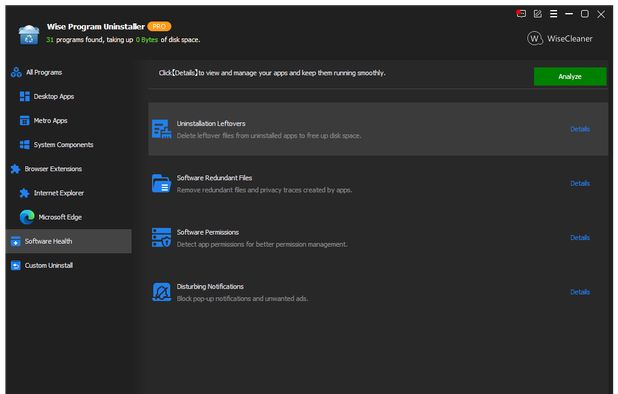The height and width of the screenshot is (394, 618).
Task: Click the Software Permissions title
Action: [x=208, y=232]
